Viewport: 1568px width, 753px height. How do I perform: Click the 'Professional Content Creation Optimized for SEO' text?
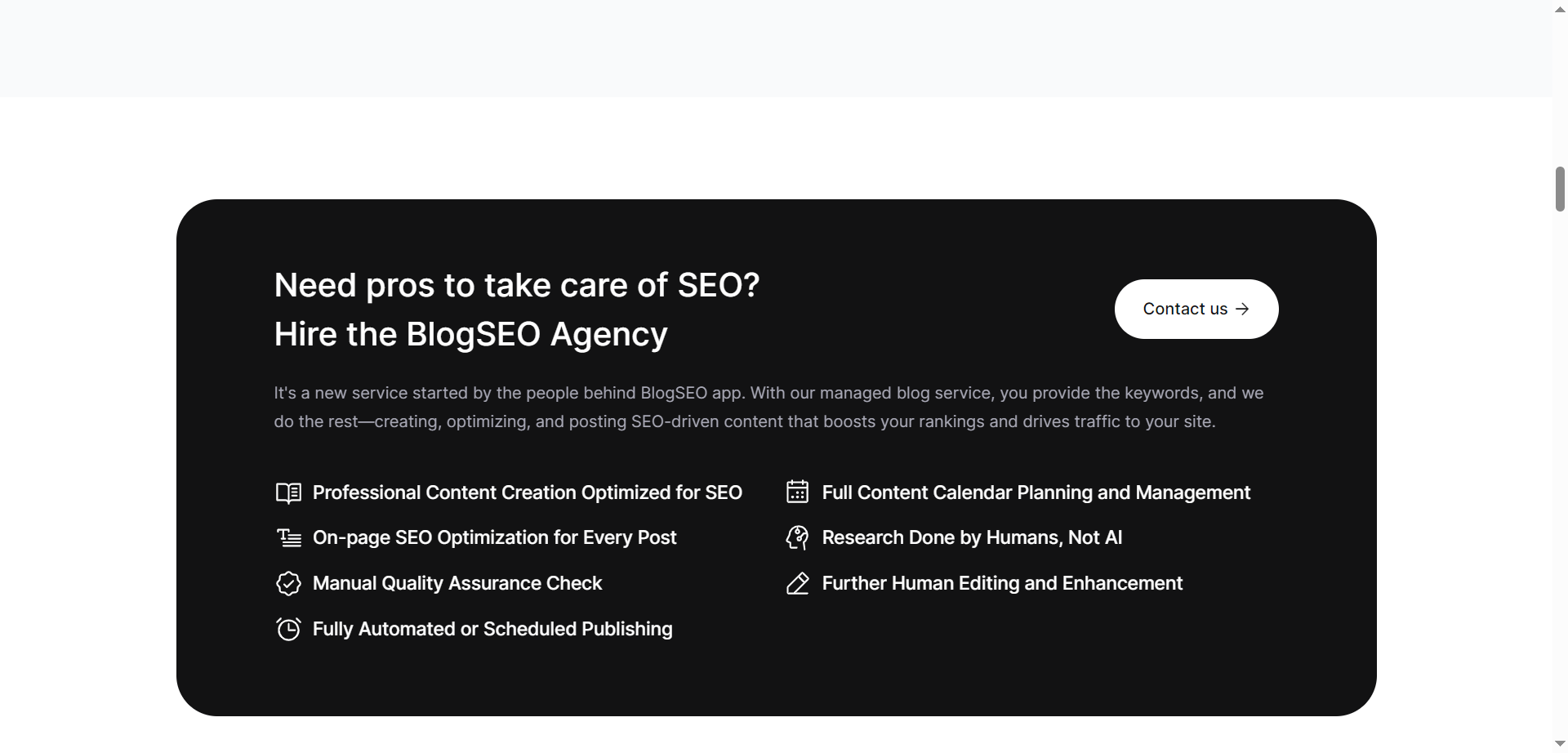click(x=527, y=492)
